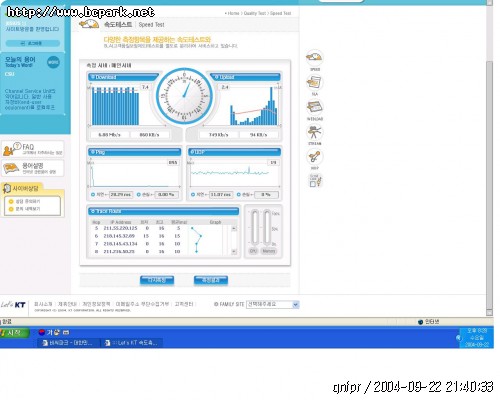Click the Download panel header
500x400 pixels.
pyautogui.click(x=123, y=77)
